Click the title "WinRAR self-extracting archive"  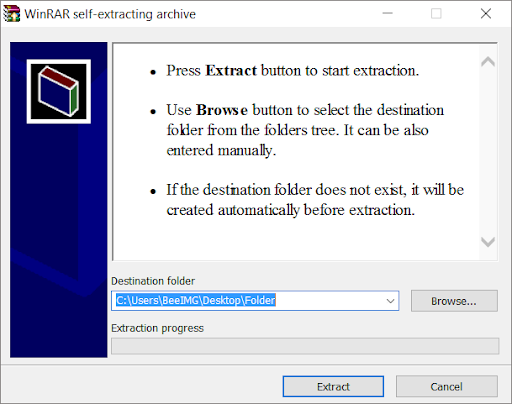point(110,14)
